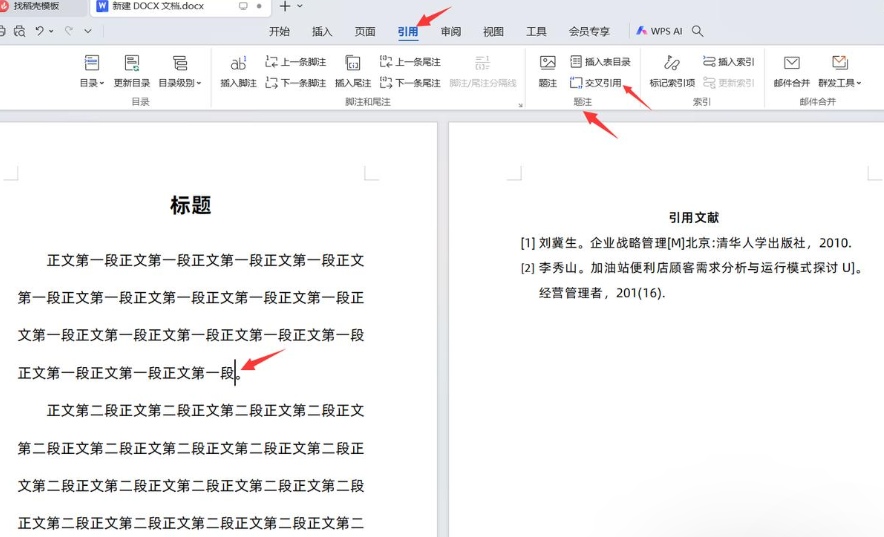The width and height of the screenshot is (884, 537).
Task: Click the 邮件合并 mail merge icon
Action: click(x=791, y=64)
